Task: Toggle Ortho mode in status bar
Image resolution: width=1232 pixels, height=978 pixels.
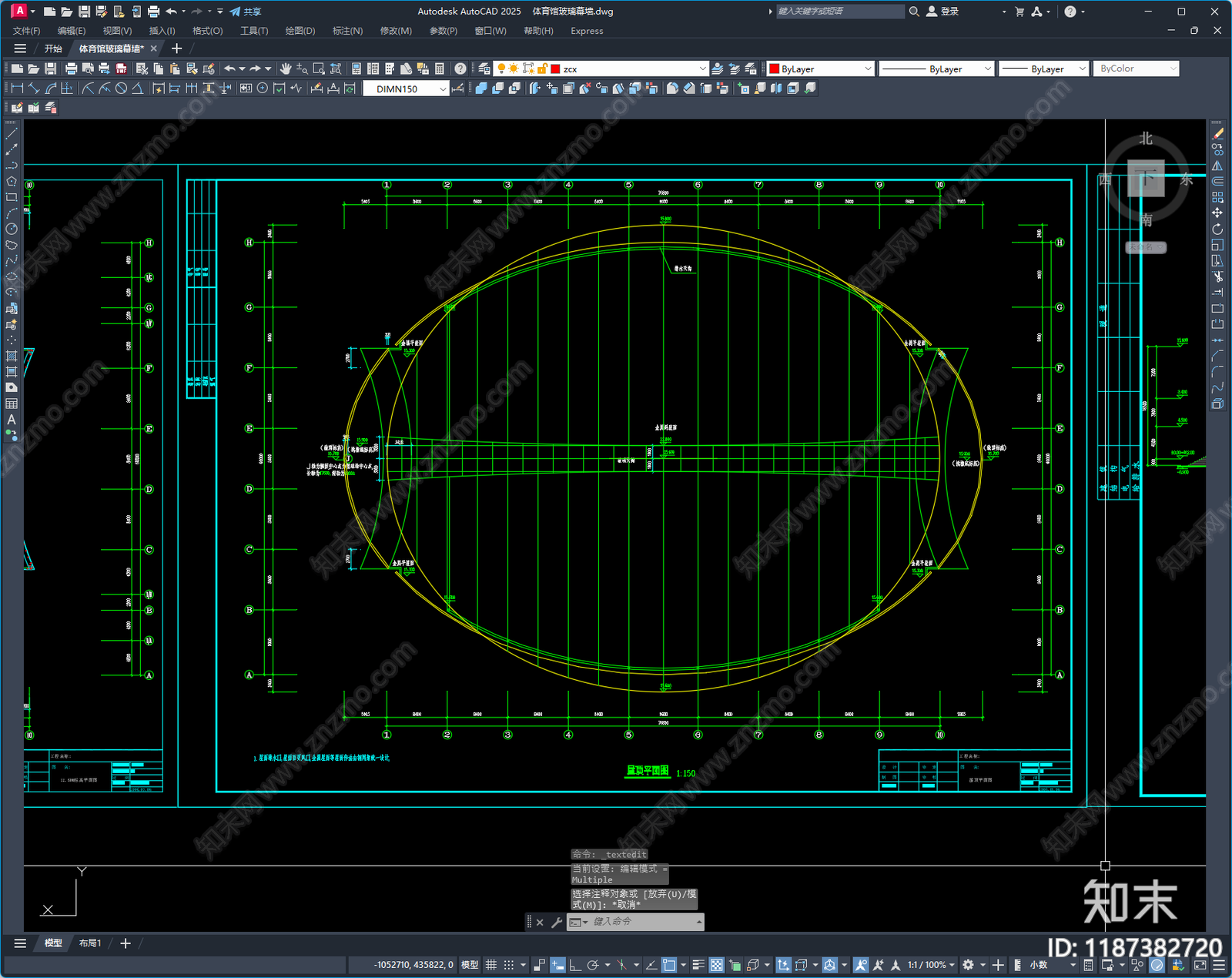Action: click(575, 965)
